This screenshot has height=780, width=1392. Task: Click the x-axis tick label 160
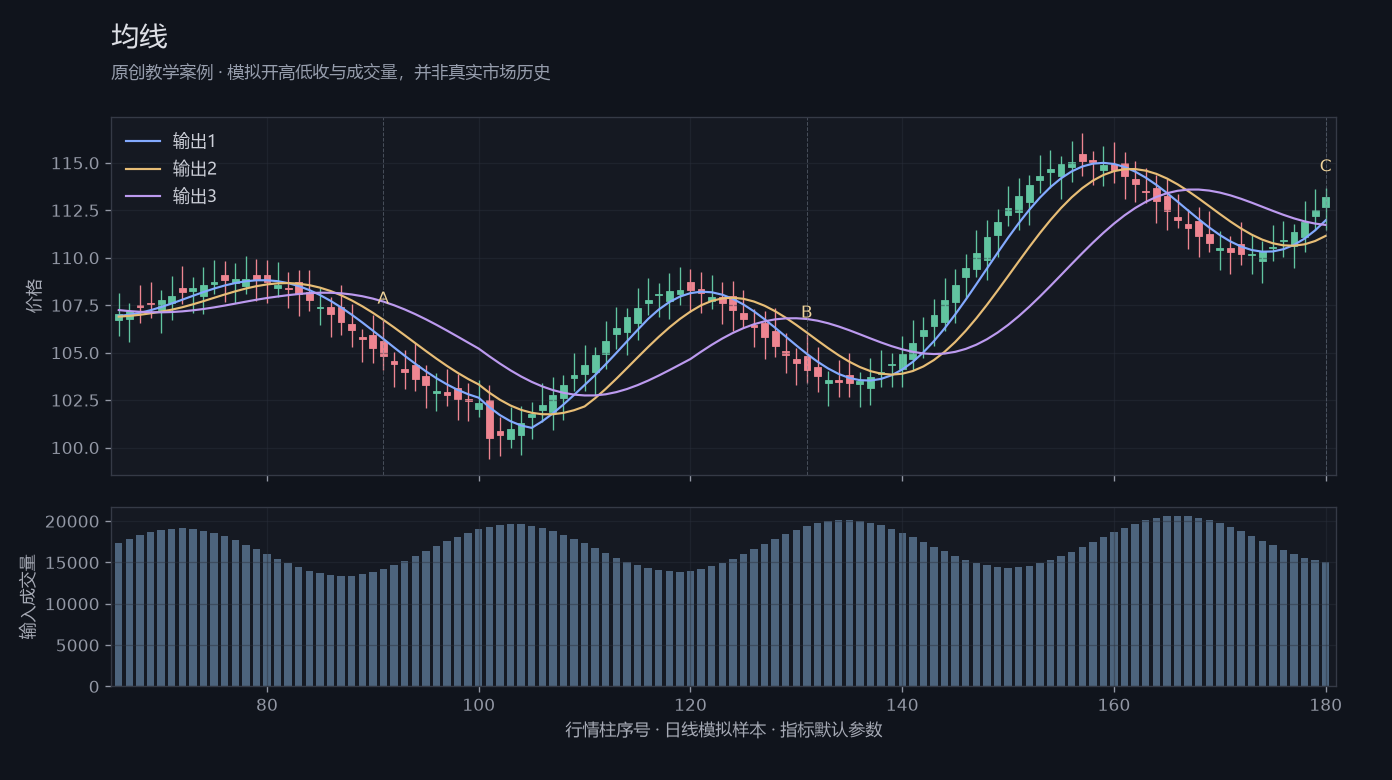pos(1114,703)
